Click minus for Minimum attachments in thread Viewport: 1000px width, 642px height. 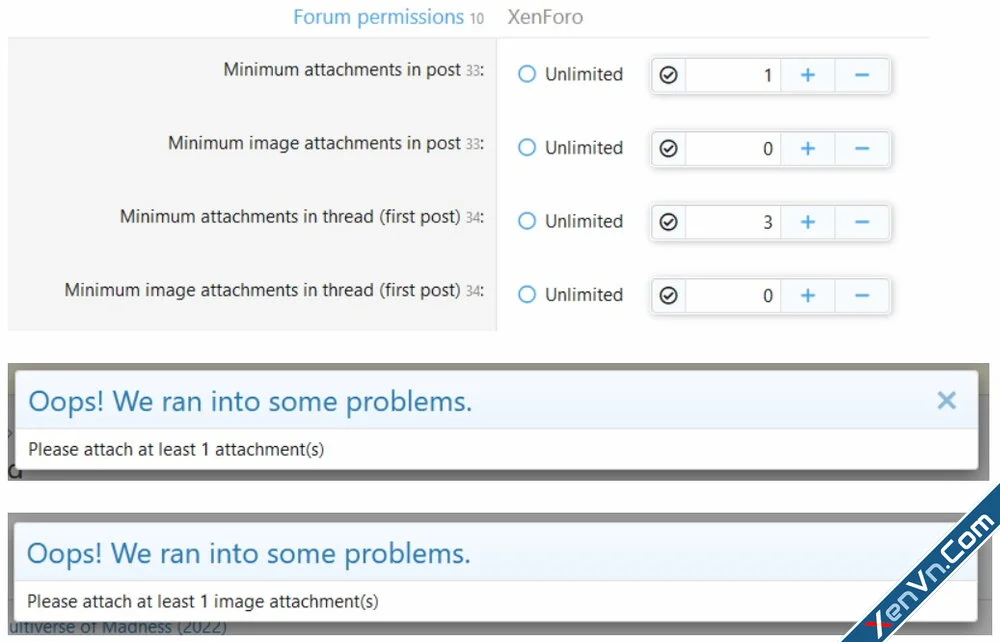[861, 221]
